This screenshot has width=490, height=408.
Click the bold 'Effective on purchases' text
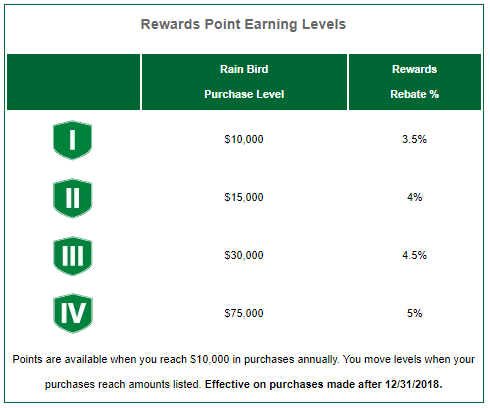pyautogui.click(x=261, y=384)
